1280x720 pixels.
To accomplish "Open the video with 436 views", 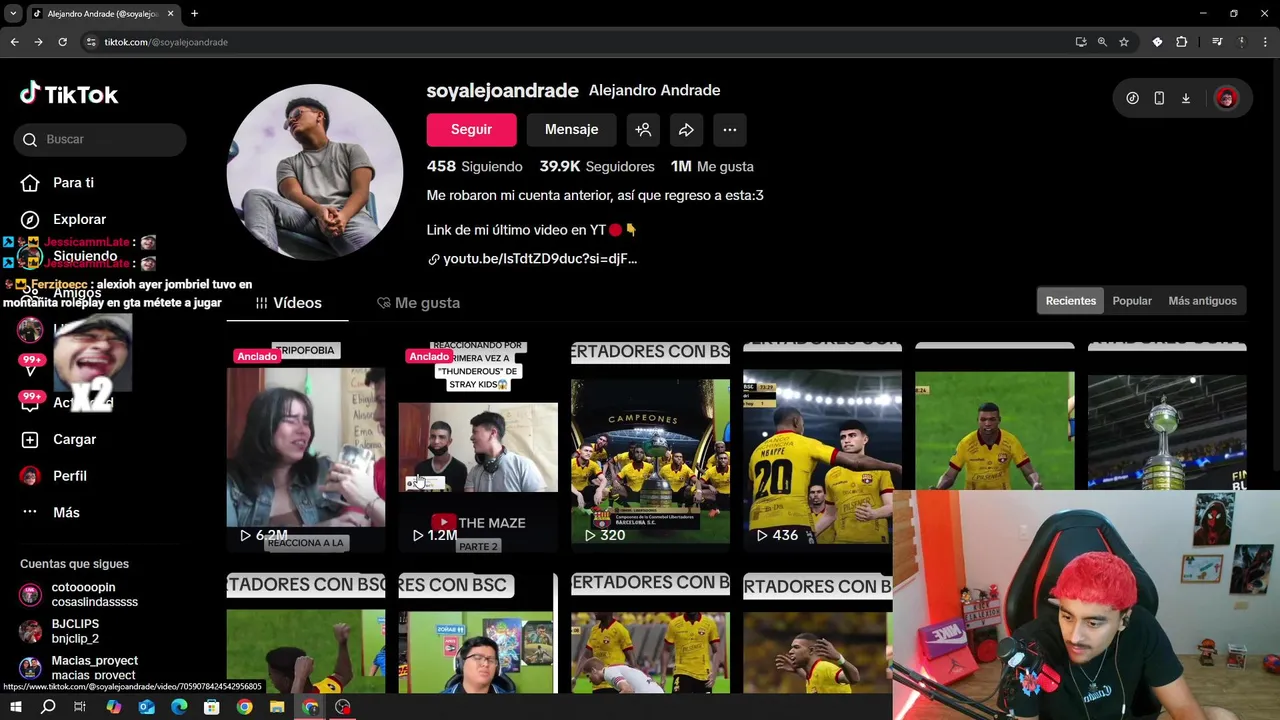I will pyautogui.click(x=822, y=446).
